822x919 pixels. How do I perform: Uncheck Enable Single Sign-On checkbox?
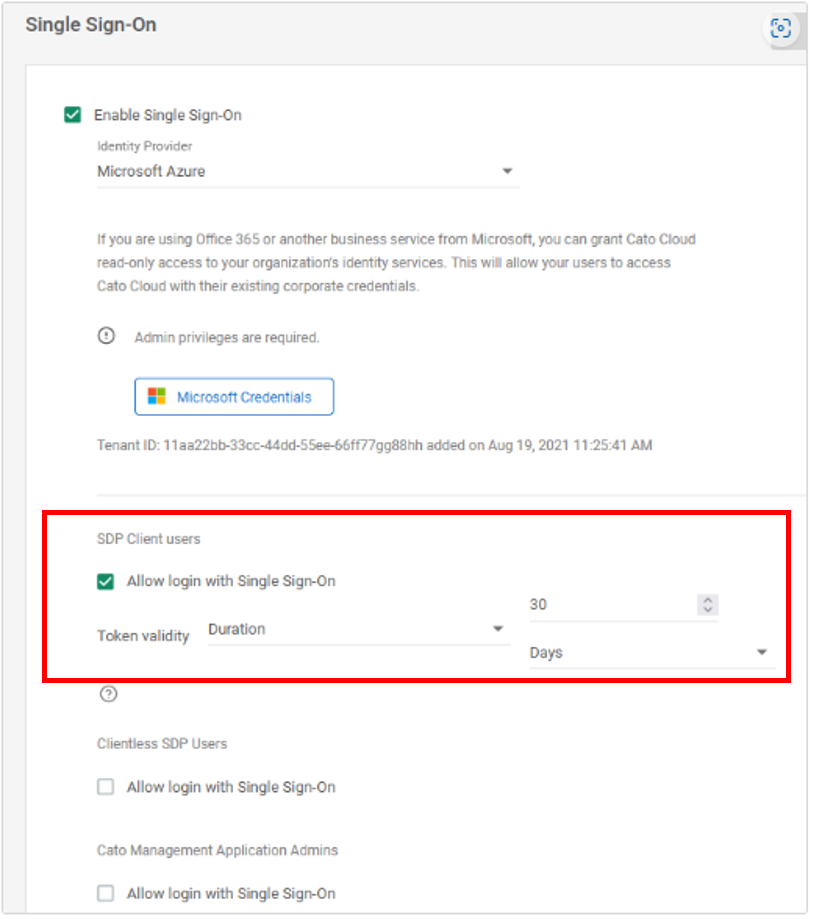tap(73, 114)
